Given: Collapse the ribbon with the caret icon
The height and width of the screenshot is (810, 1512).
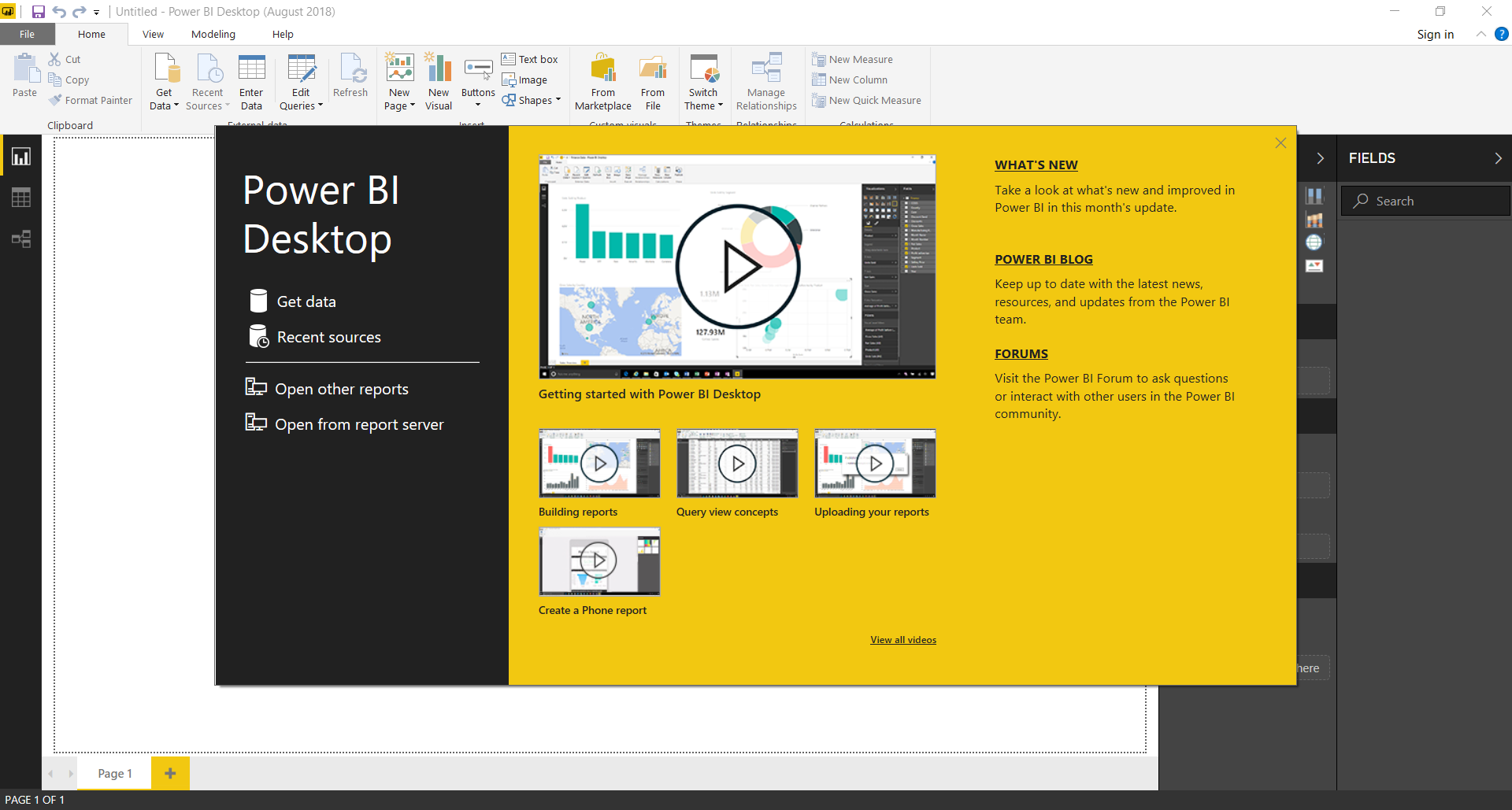Looking at the screenshot, I should (1480, 34).
